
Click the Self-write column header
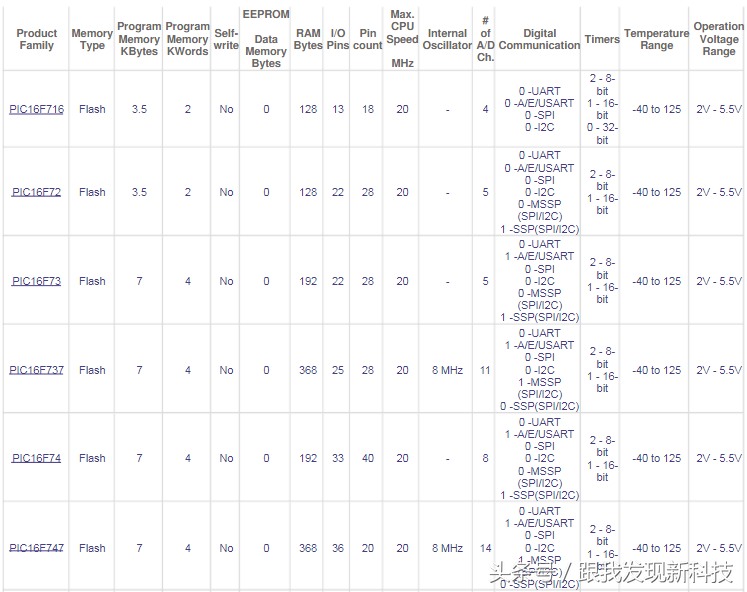(226, 40)
